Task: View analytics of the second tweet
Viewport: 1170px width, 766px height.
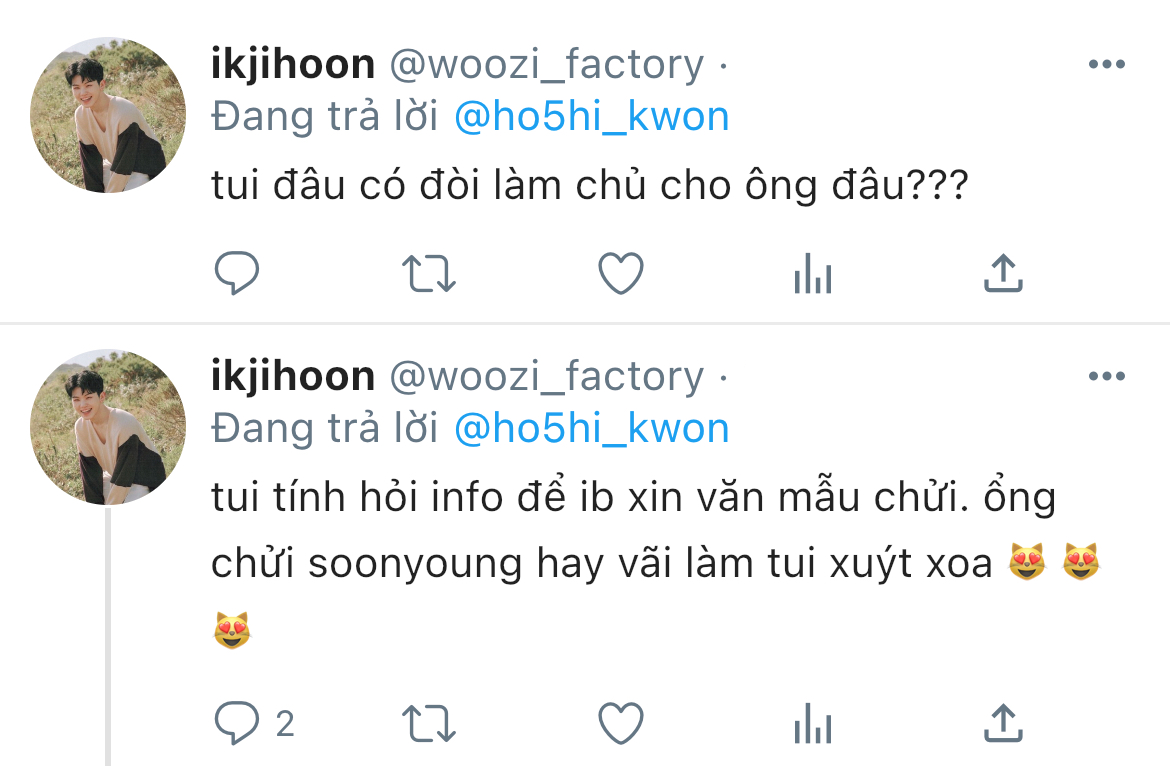Action: coord(813,723)
